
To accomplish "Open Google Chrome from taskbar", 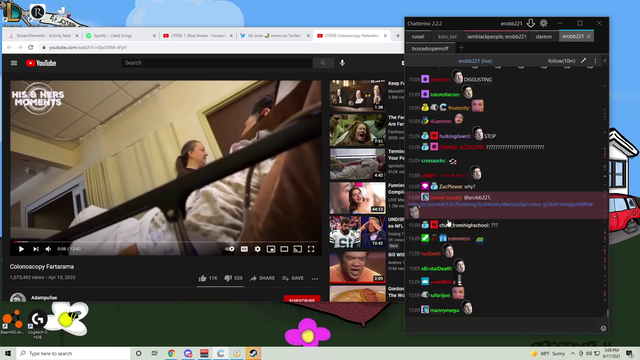I will [171, 353].
